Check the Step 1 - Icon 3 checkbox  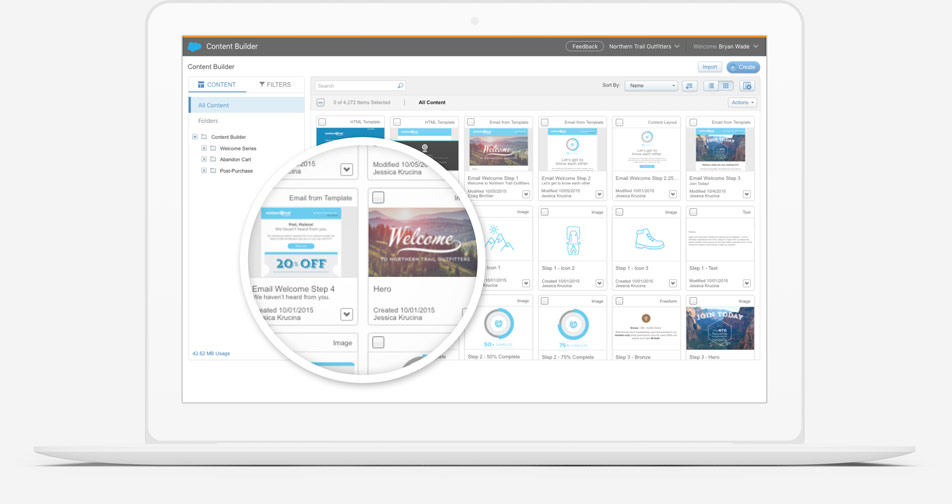point(619,212)
